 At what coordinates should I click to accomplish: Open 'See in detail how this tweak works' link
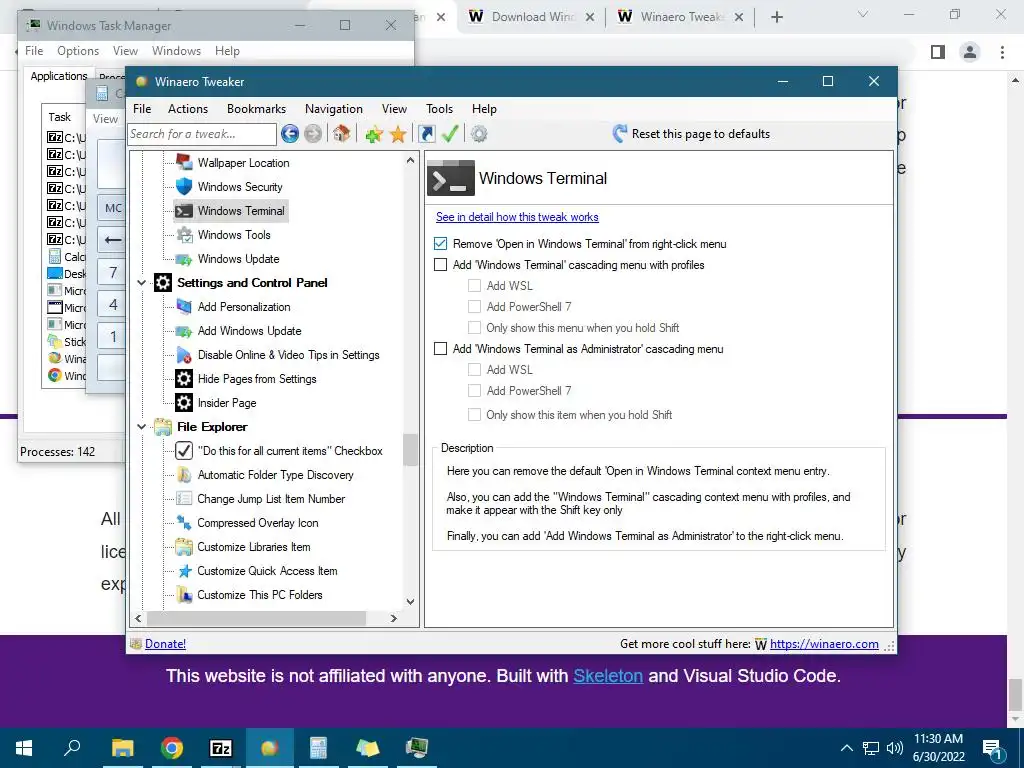(517, 217)
